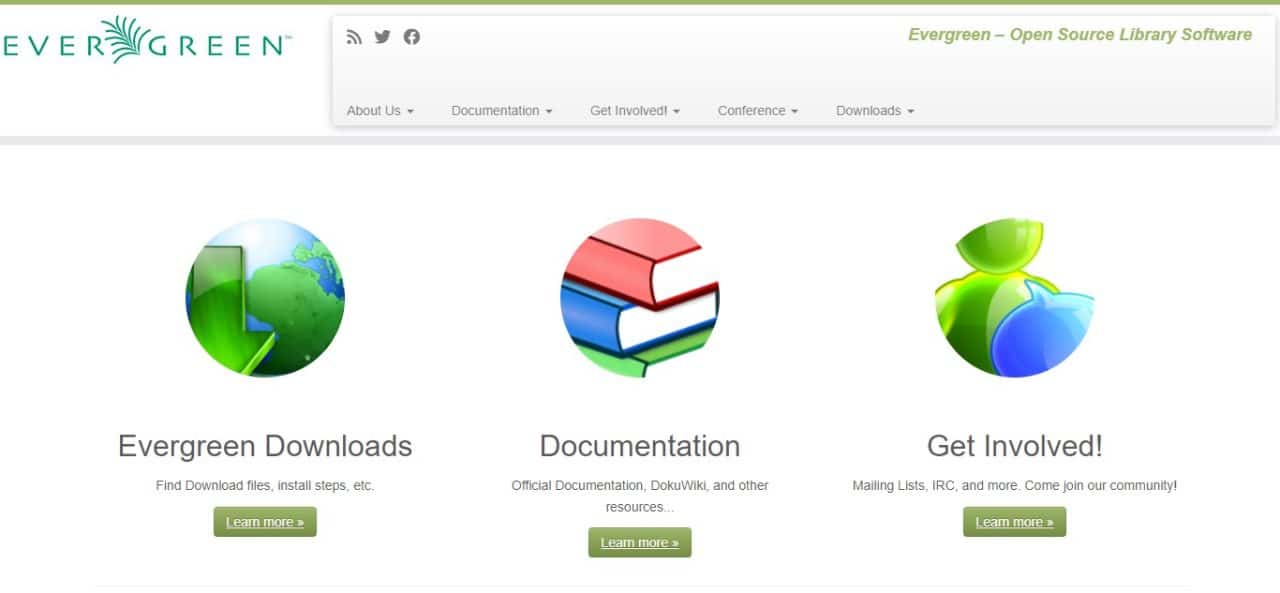Click the Evergreen logo
1280x593 pixels.
click(x=146, y=40)
